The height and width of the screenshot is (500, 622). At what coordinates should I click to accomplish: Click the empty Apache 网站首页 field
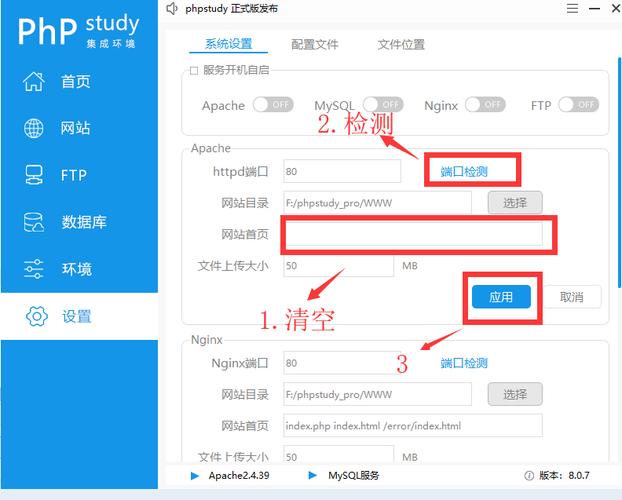click(413, 234)
